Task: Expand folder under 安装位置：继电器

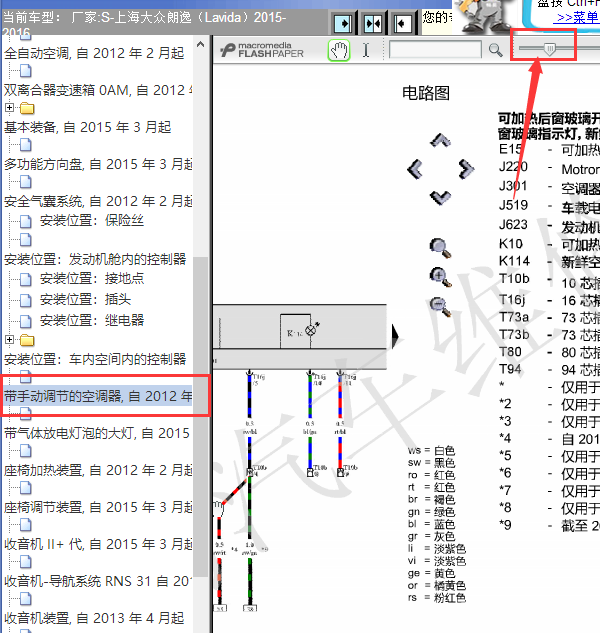Action: click(x=9, y=340)
